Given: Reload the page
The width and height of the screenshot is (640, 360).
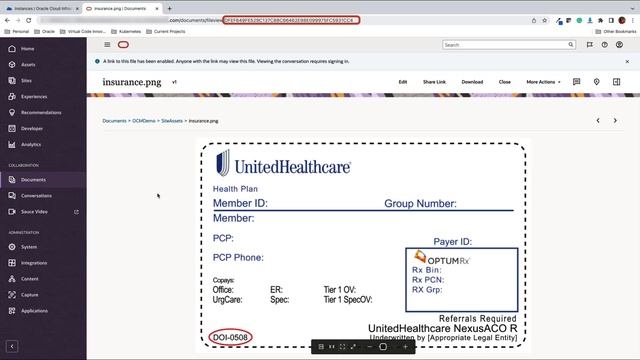Looking at the screenshot, I should pyautogui.click(x=29, y=20).
